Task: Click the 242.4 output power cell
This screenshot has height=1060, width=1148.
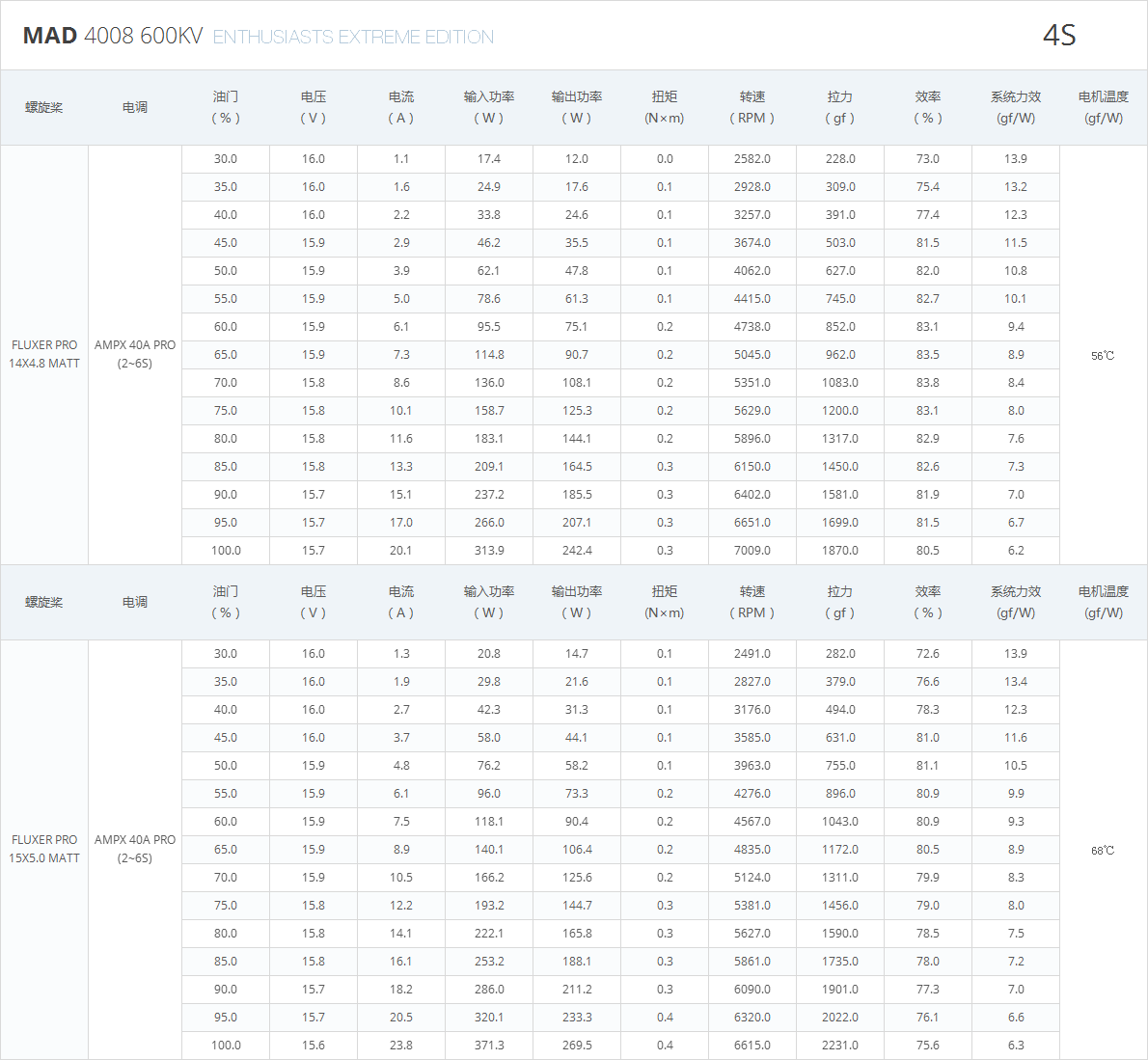Action: coord(577,551)
